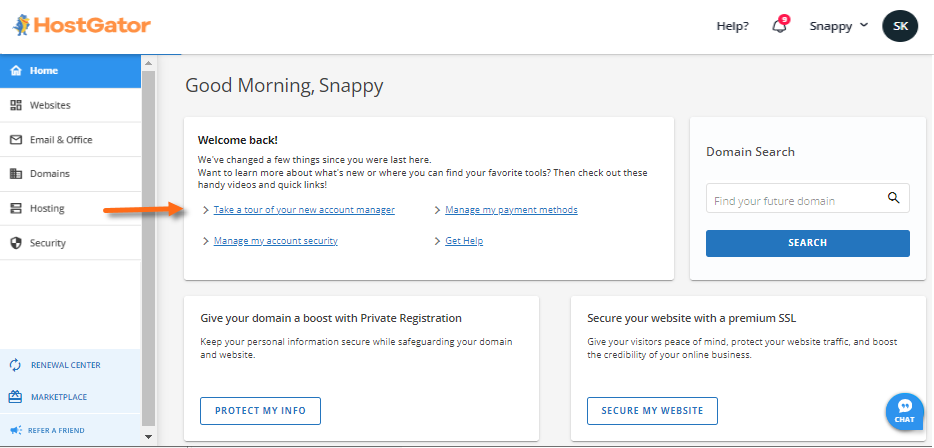The width and height of the screenshot is (934, 448).
Task: Click the PROTECT MY INFO button
Action: point(260,411)
